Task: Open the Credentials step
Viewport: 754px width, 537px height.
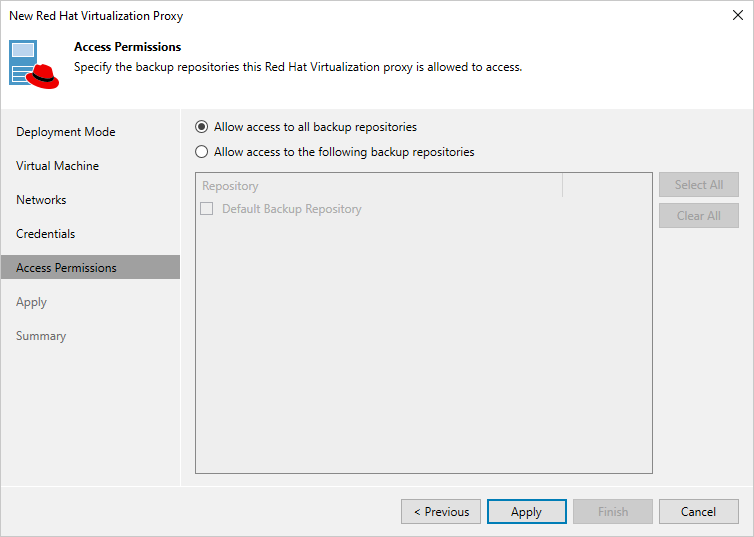Action: 46,234
